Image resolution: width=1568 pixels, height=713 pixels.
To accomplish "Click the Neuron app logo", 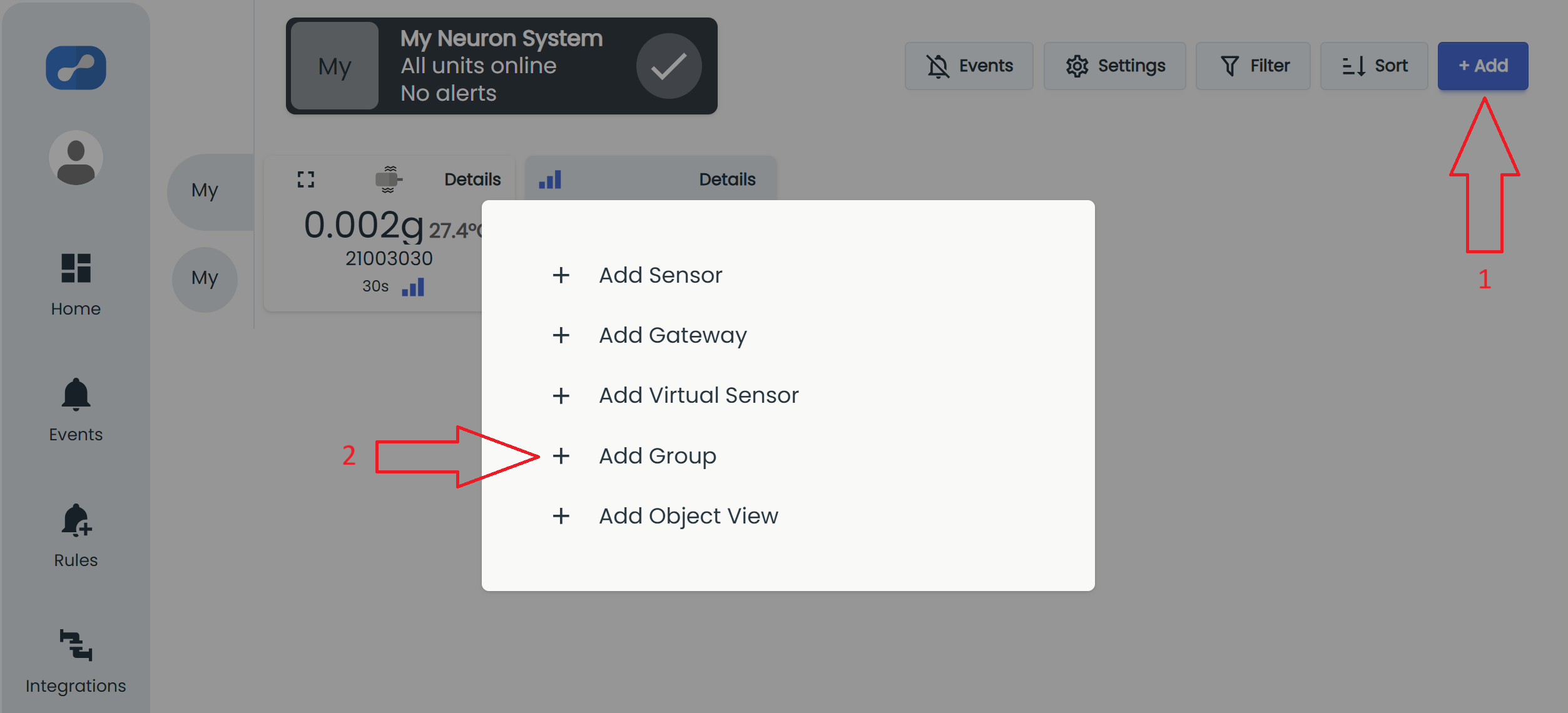I will click(76, 68).
